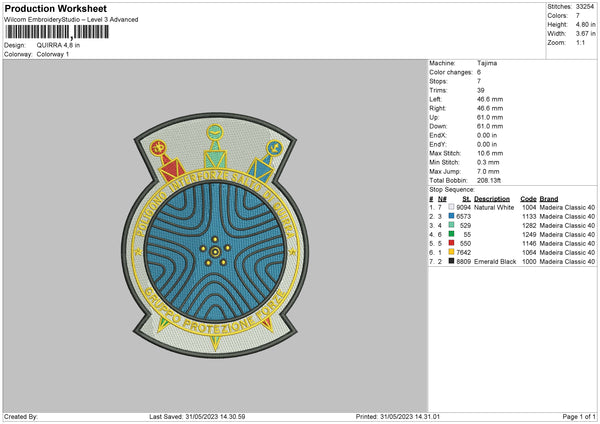Viewport: 600px width, 424px height.
Task: Click the Created By: label
Action: coord(21,417)
